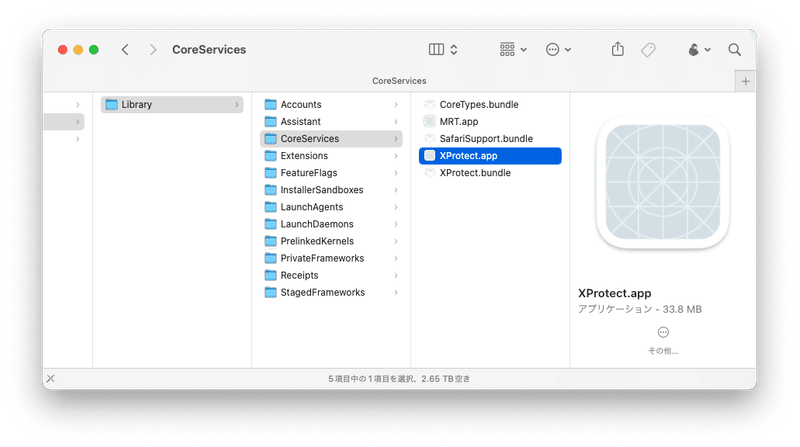Expand the group-by dropdown arrow
800x447 pixels.
coord(523,50)
